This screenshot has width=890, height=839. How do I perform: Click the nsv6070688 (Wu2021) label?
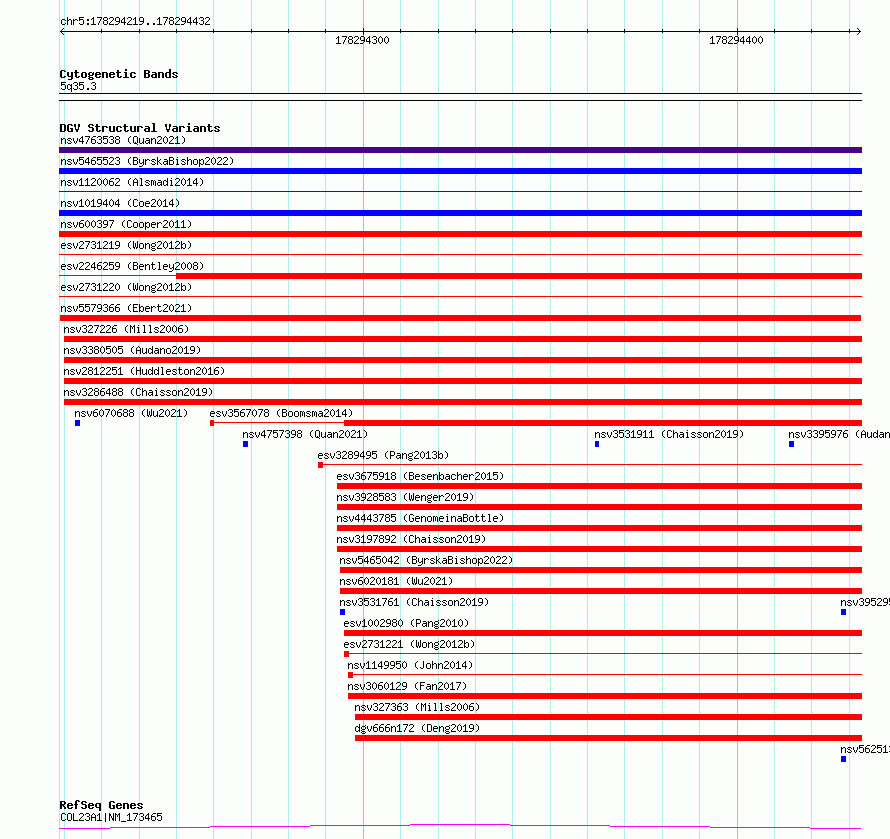[x=131, y=413]
